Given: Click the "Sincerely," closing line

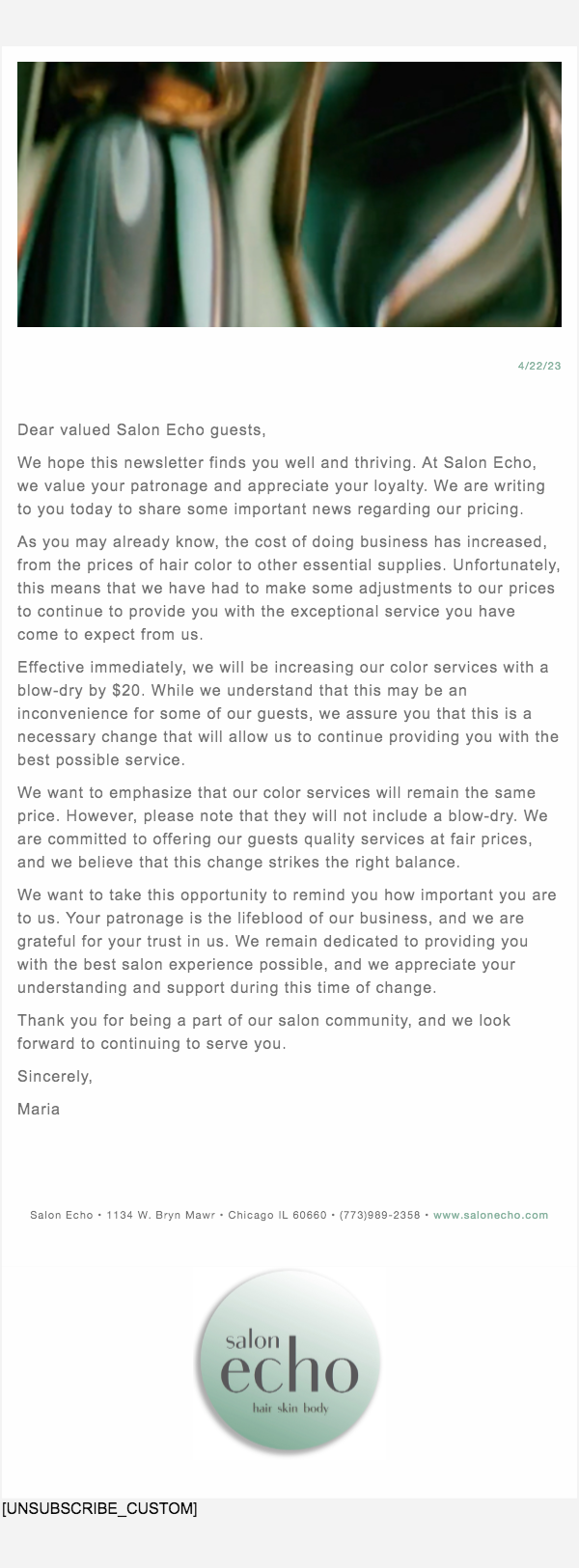Looking at the screenshot, I should pos(55,1076).
